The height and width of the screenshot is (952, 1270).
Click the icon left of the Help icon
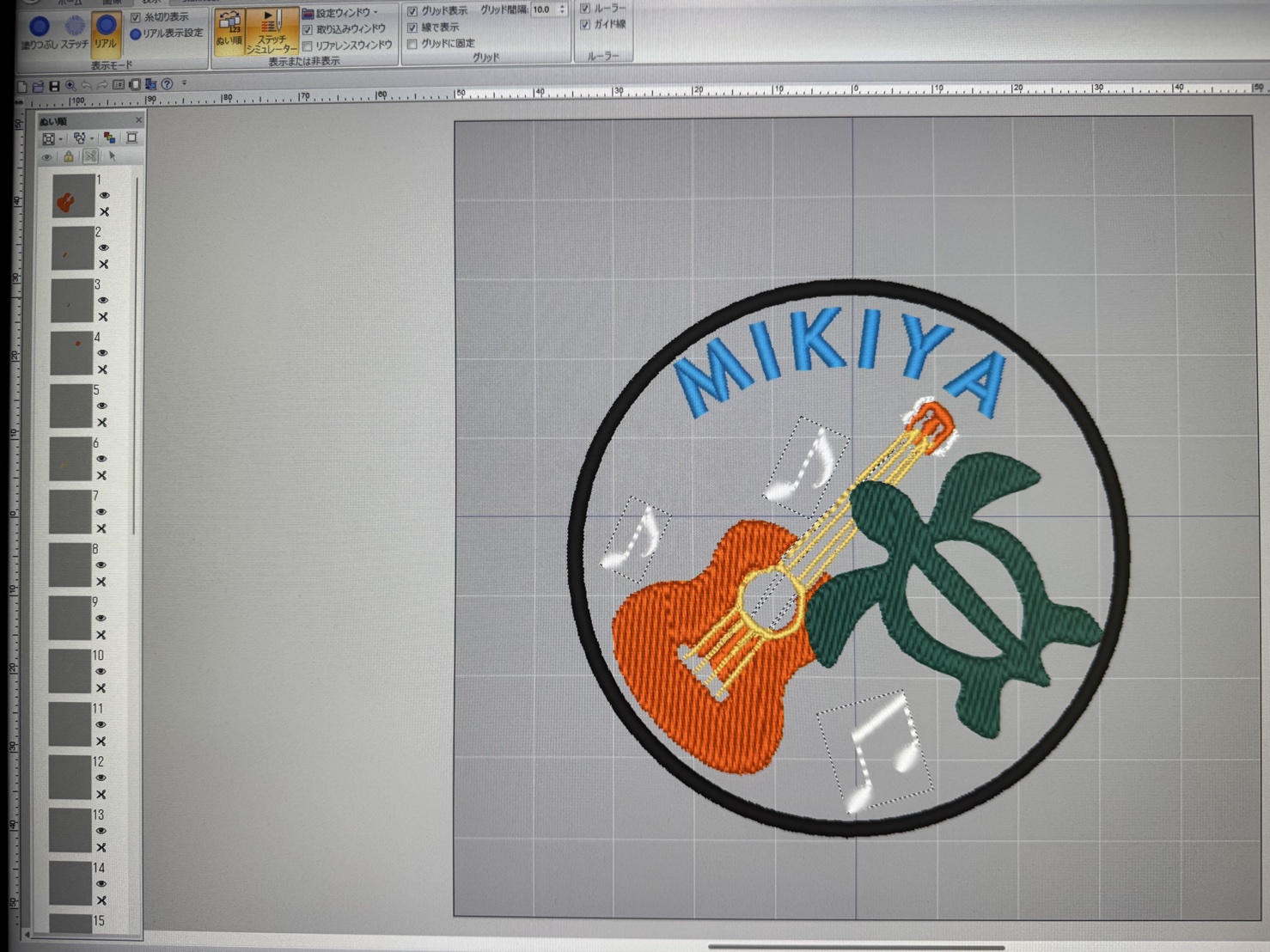[151, 84]
